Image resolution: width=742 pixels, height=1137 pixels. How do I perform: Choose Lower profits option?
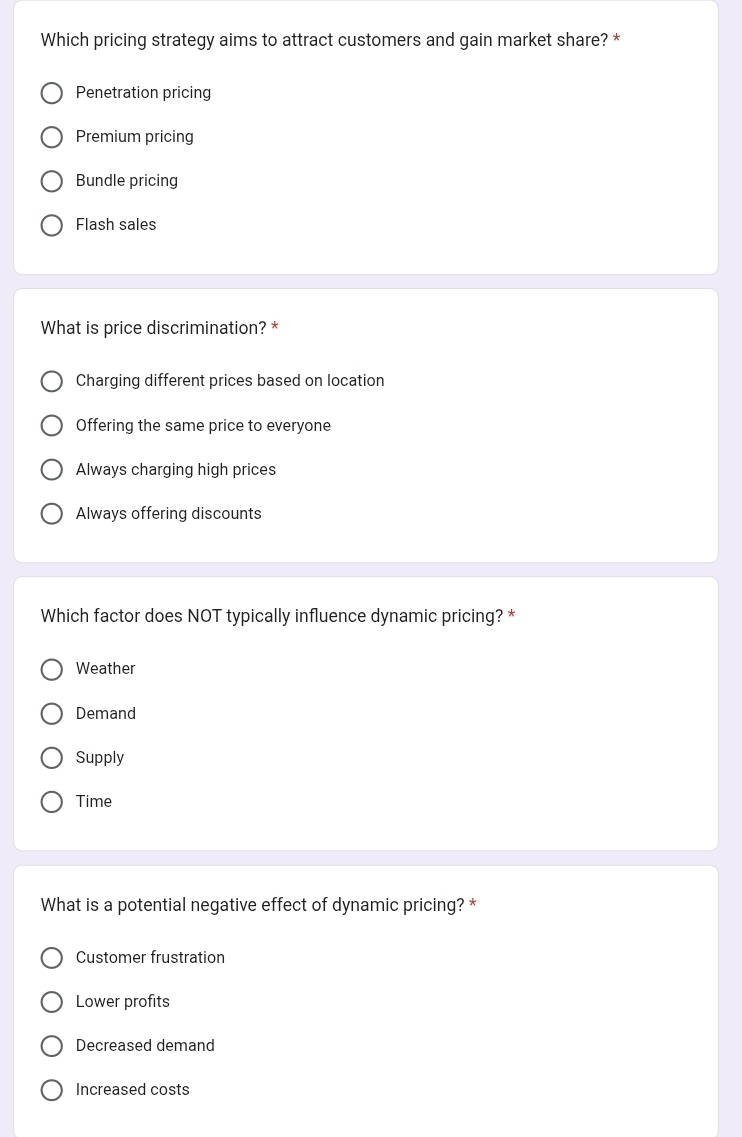pyautogui.click(x=51, y=1002)
